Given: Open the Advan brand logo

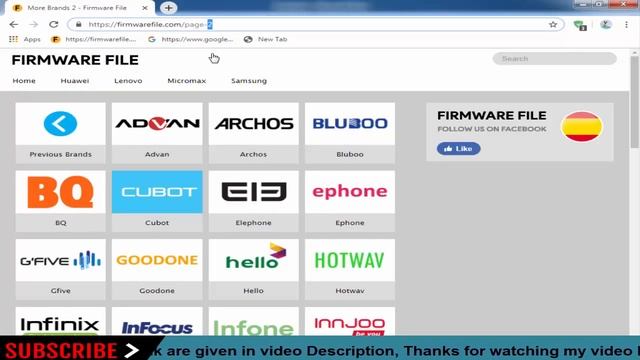Looking at the screenshot, I should [157, 124].
